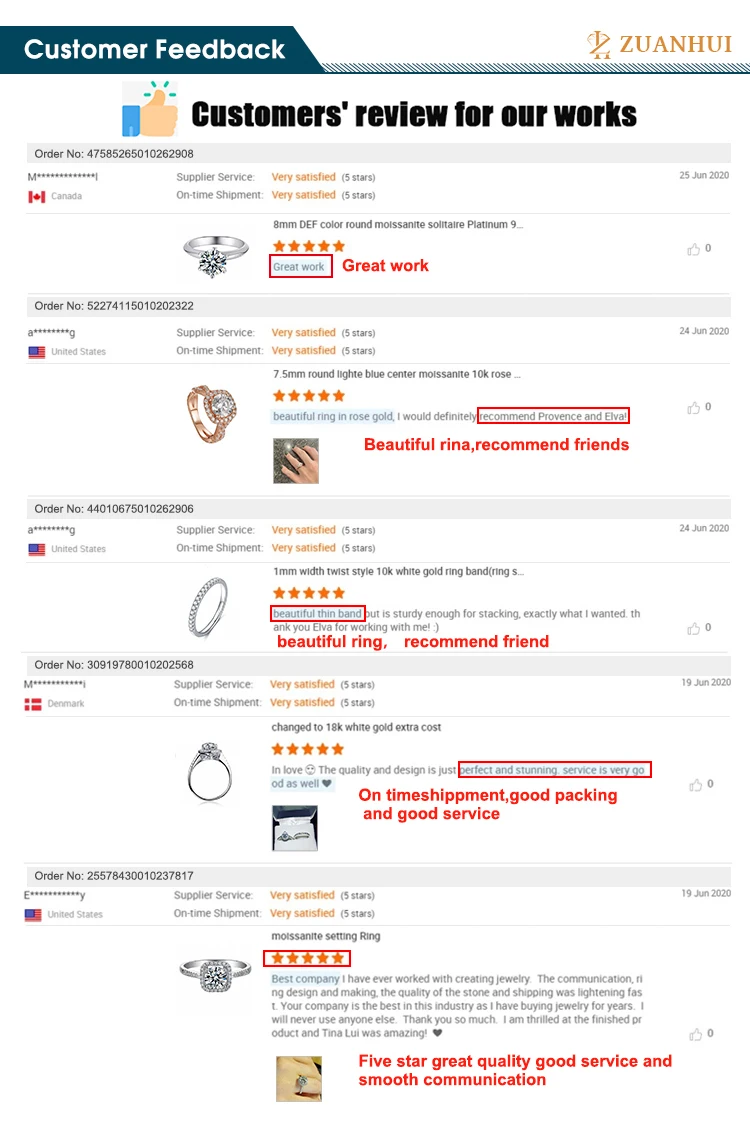The image size is (750, 1132).
Task: Click 1mm width twist style ring title
Action: (397, 572)
